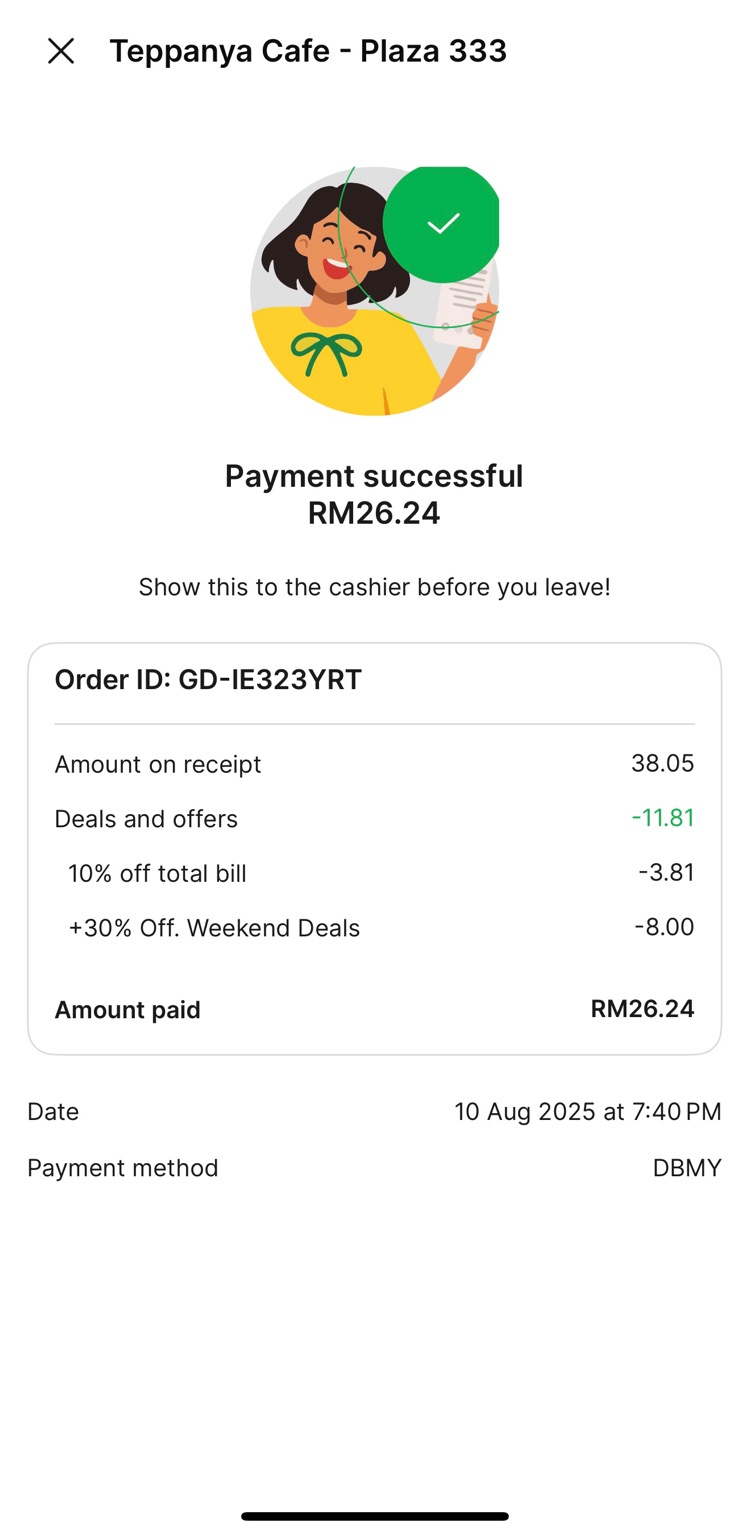This screenshot has height=1534, width=750.
Task: Tap the 10% off total bill deal
Action: [x=157, y=874]
